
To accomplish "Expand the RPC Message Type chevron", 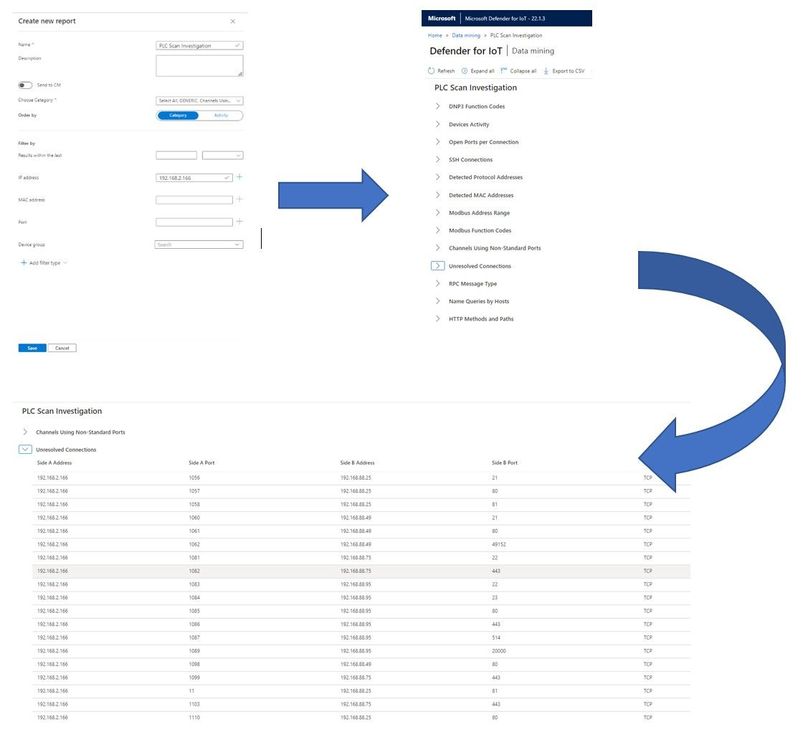I will click(437, 283).
